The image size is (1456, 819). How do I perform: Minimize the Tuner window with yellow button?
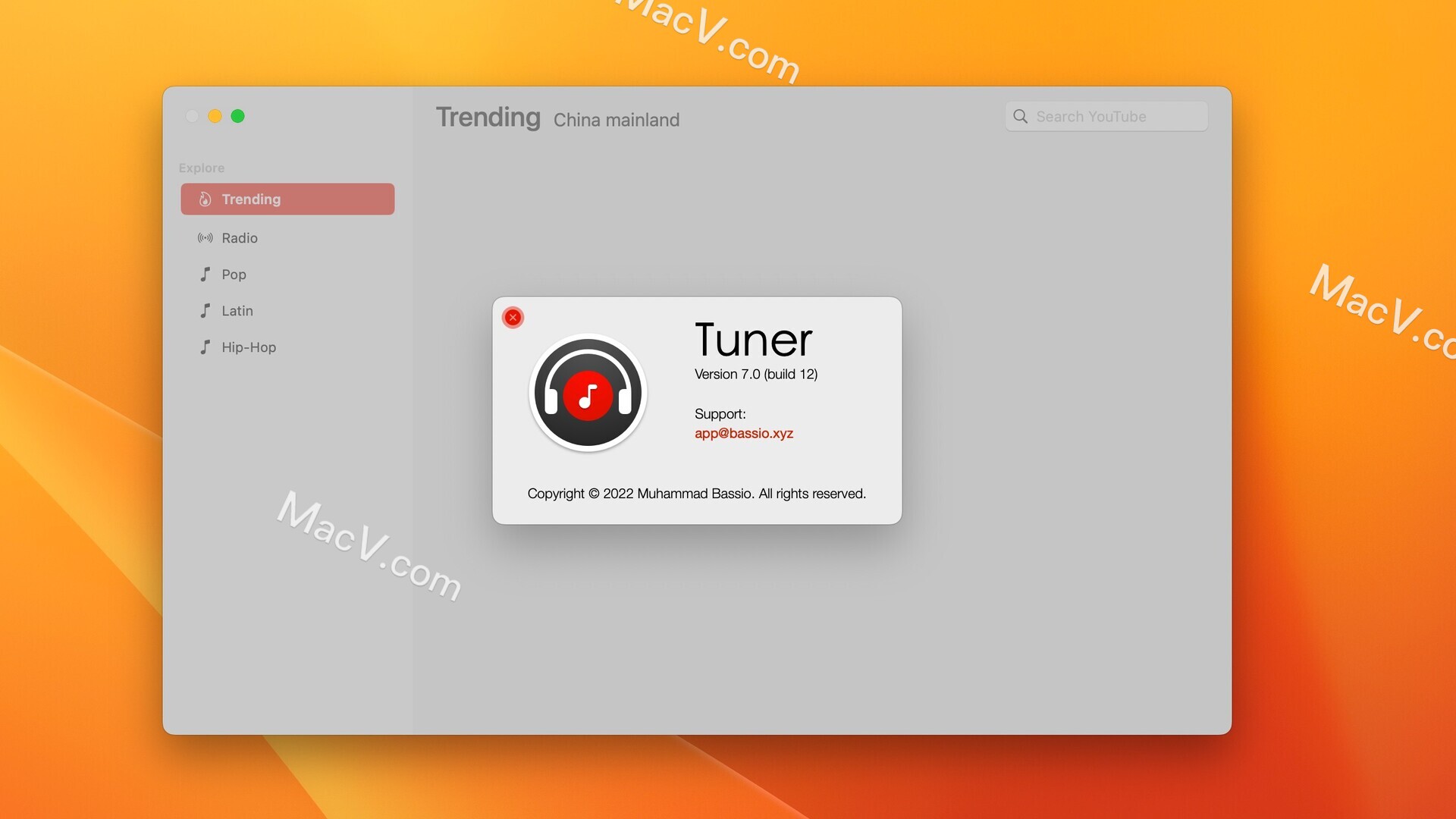pos(215,116)
